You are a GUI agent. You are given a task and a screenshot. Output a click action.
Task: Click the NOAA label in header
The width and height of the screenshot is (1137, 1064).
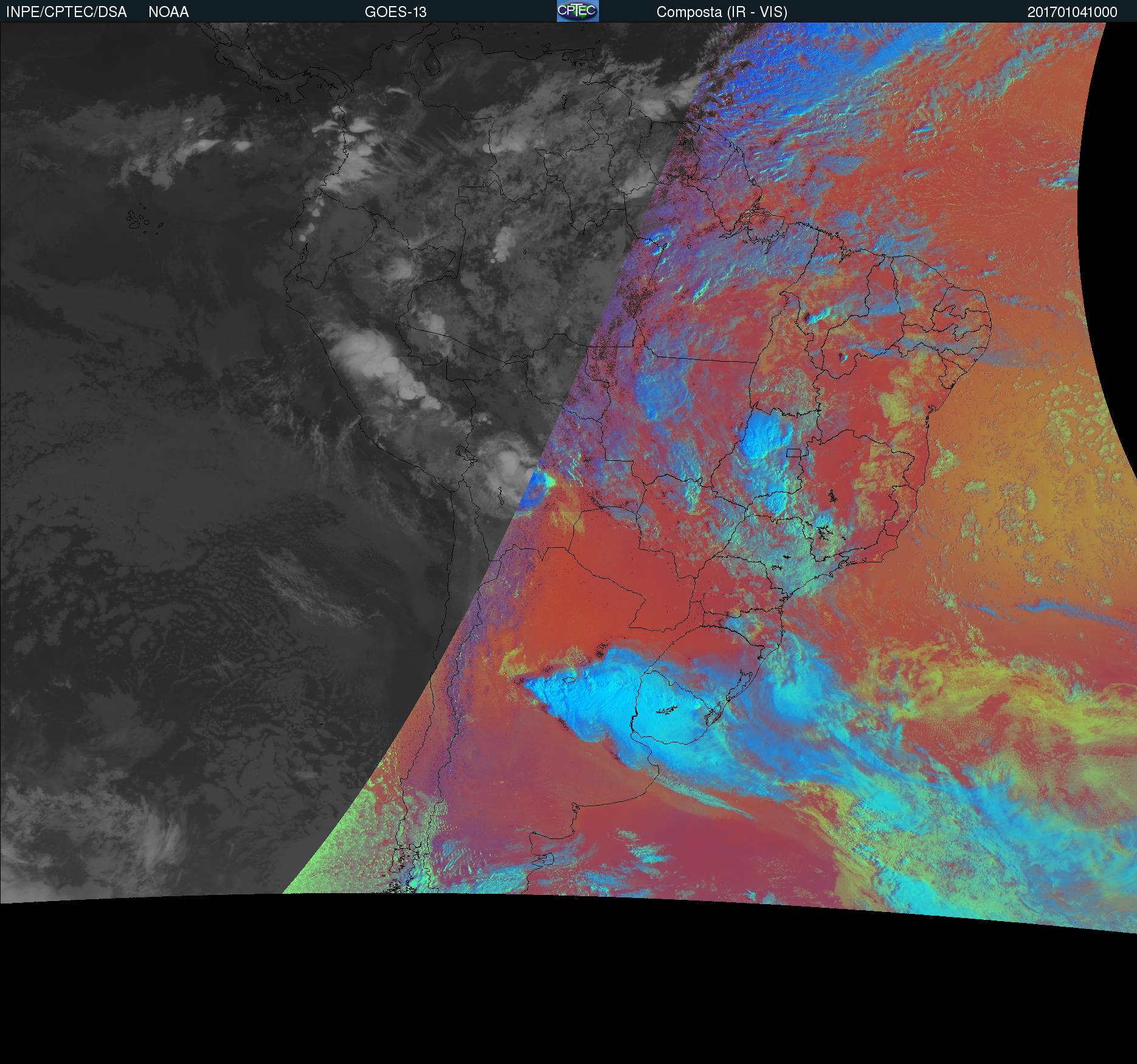pos(168,12)
